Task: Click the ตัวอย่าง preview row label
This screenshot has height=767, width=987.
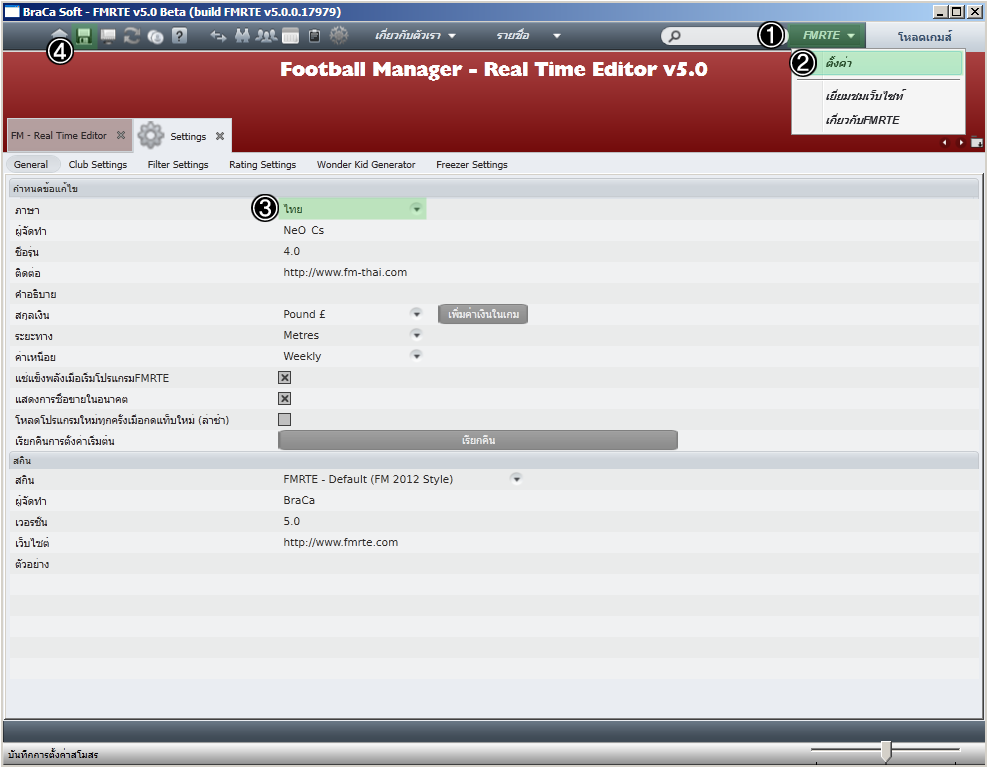Action: point(32,564)
